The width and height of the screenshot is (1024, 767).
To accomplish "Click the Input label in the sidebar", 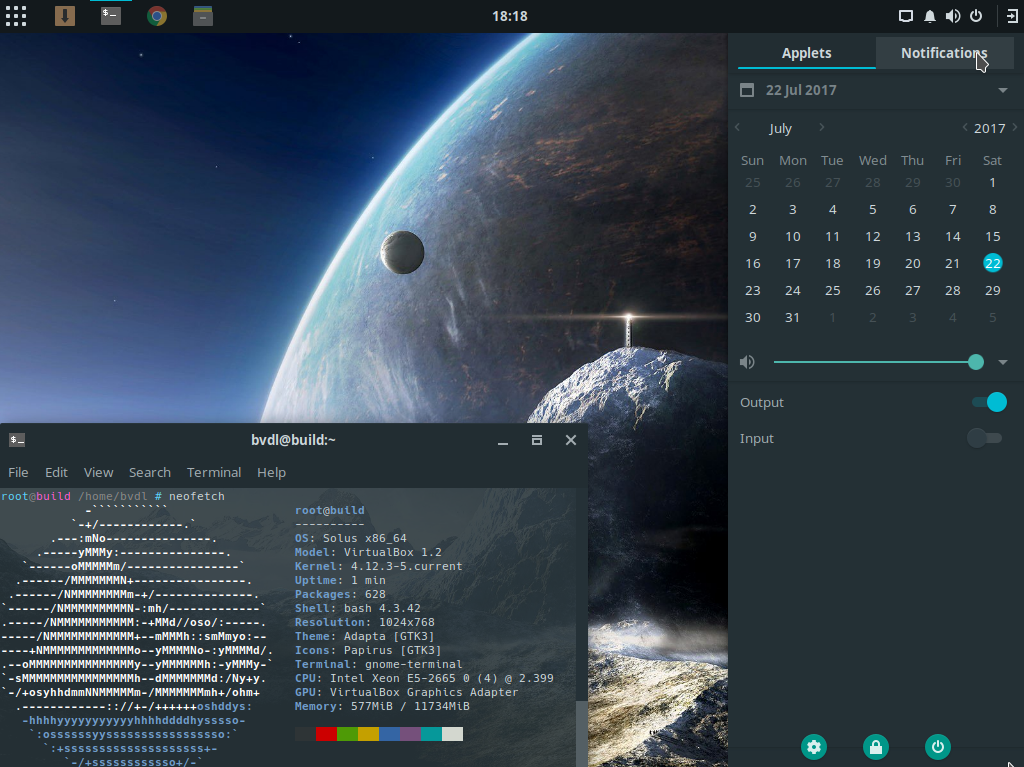I will [756, 438].
